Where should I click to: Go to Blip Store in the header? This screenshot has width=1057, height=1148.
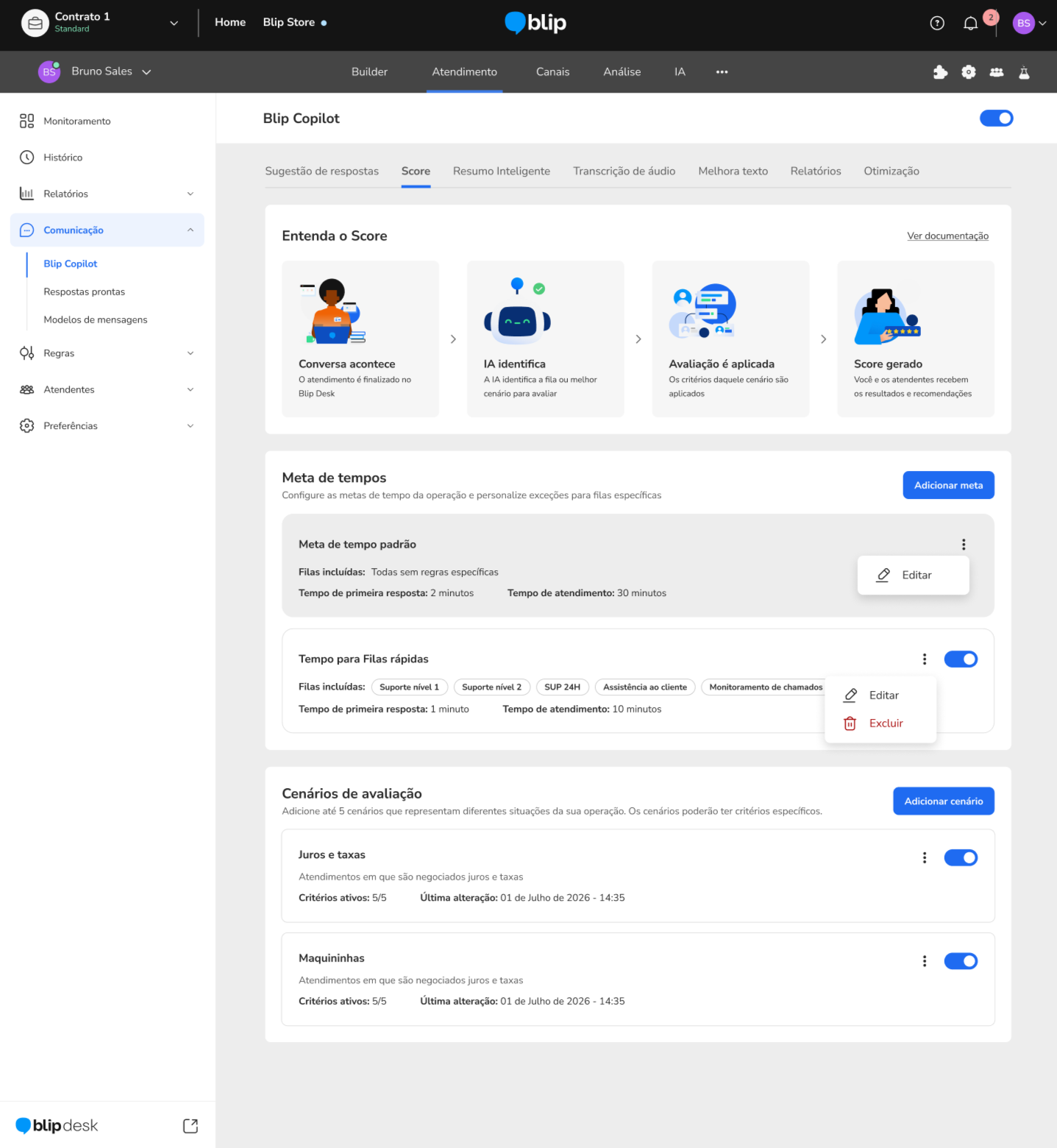(289, 23)
